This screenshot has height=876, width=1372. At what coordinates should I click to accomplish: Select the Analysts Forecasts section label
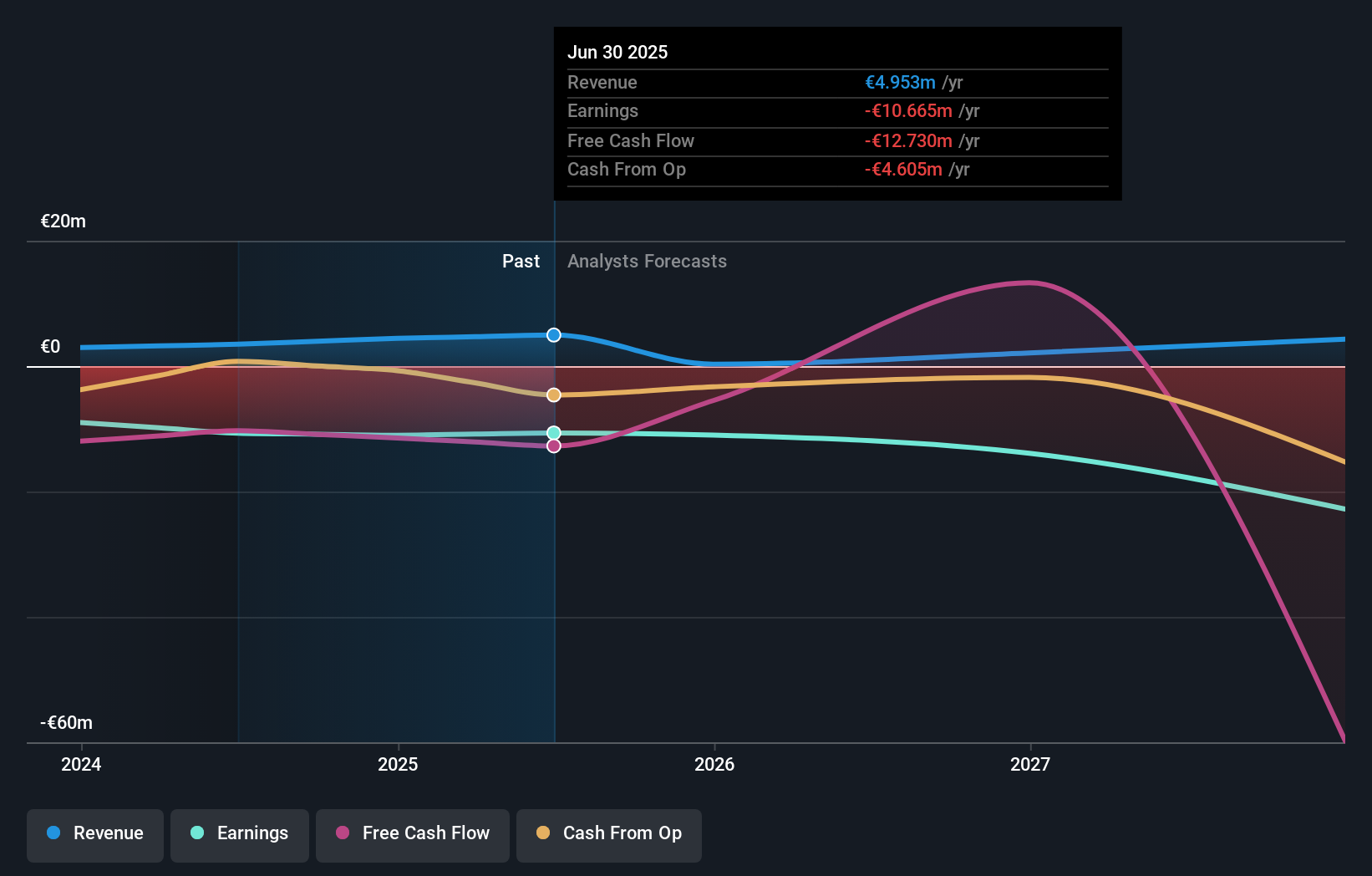point(647,262)
